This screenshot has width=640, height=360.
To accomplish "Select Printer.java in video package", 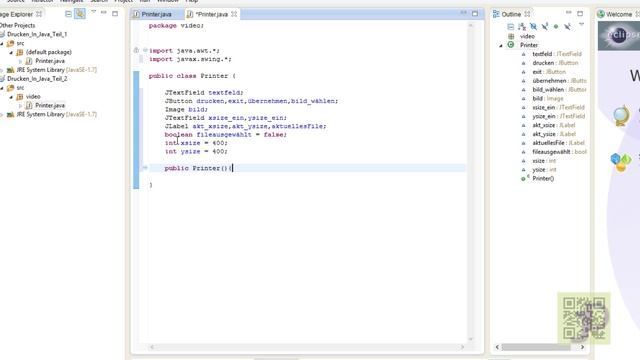I will (50, 105).
